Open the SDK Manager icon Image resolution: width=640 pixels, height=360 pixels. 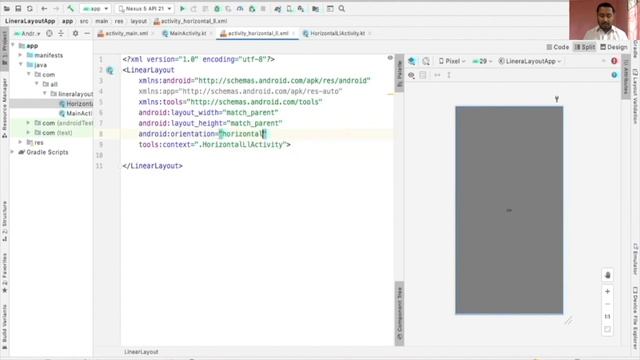pyautogui.click(x=301, y=9)
